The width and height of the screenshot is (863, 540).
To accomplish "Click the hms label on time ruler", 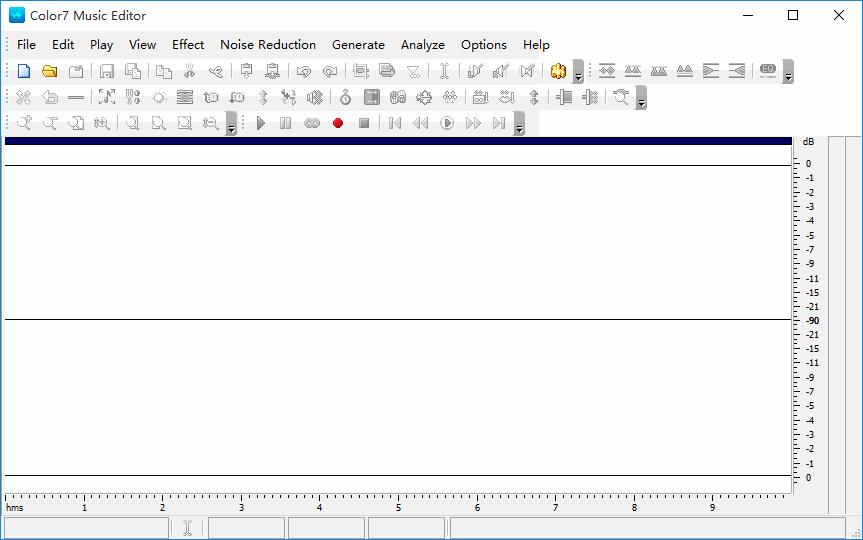I will click(15, 507).
